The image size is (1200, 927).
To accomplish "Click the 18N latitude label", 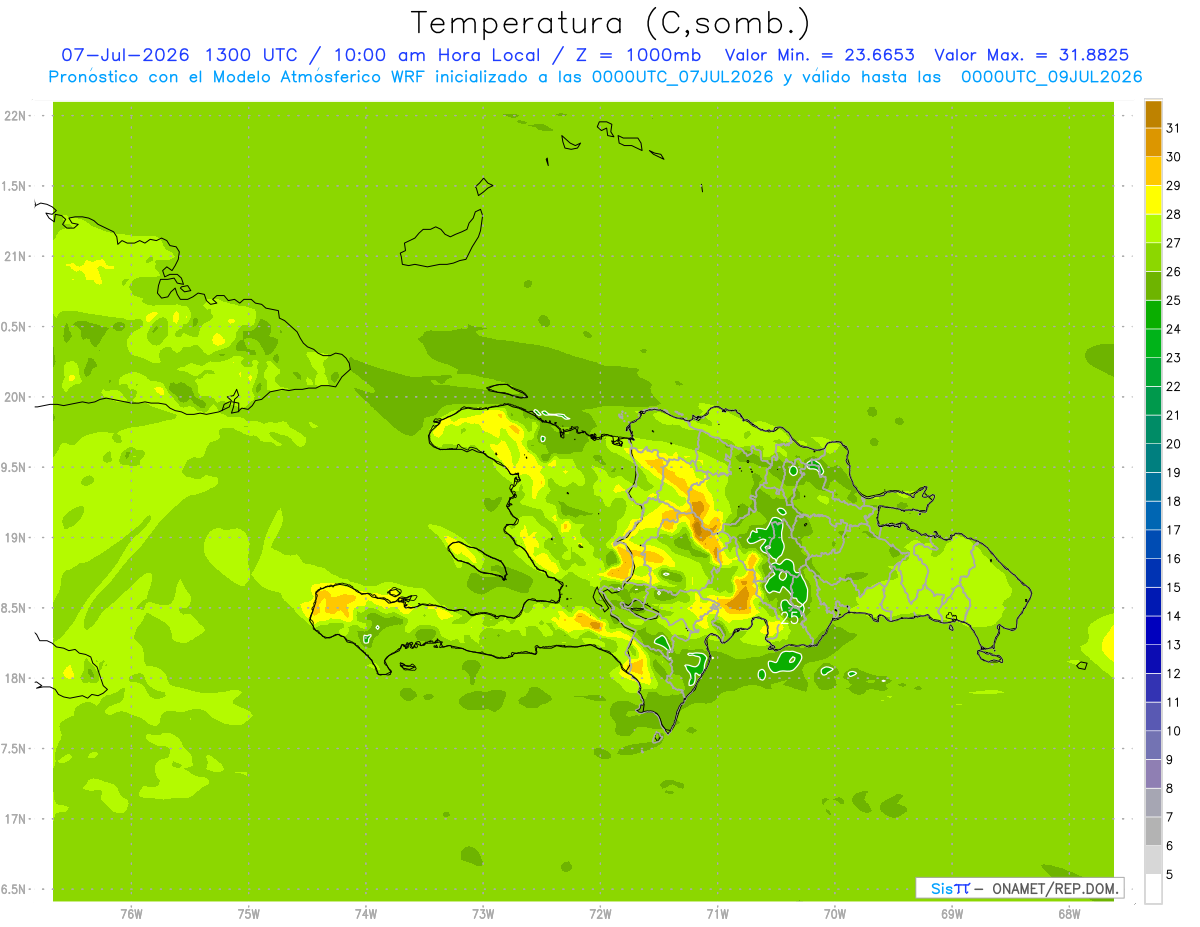I will coord(14,678).
